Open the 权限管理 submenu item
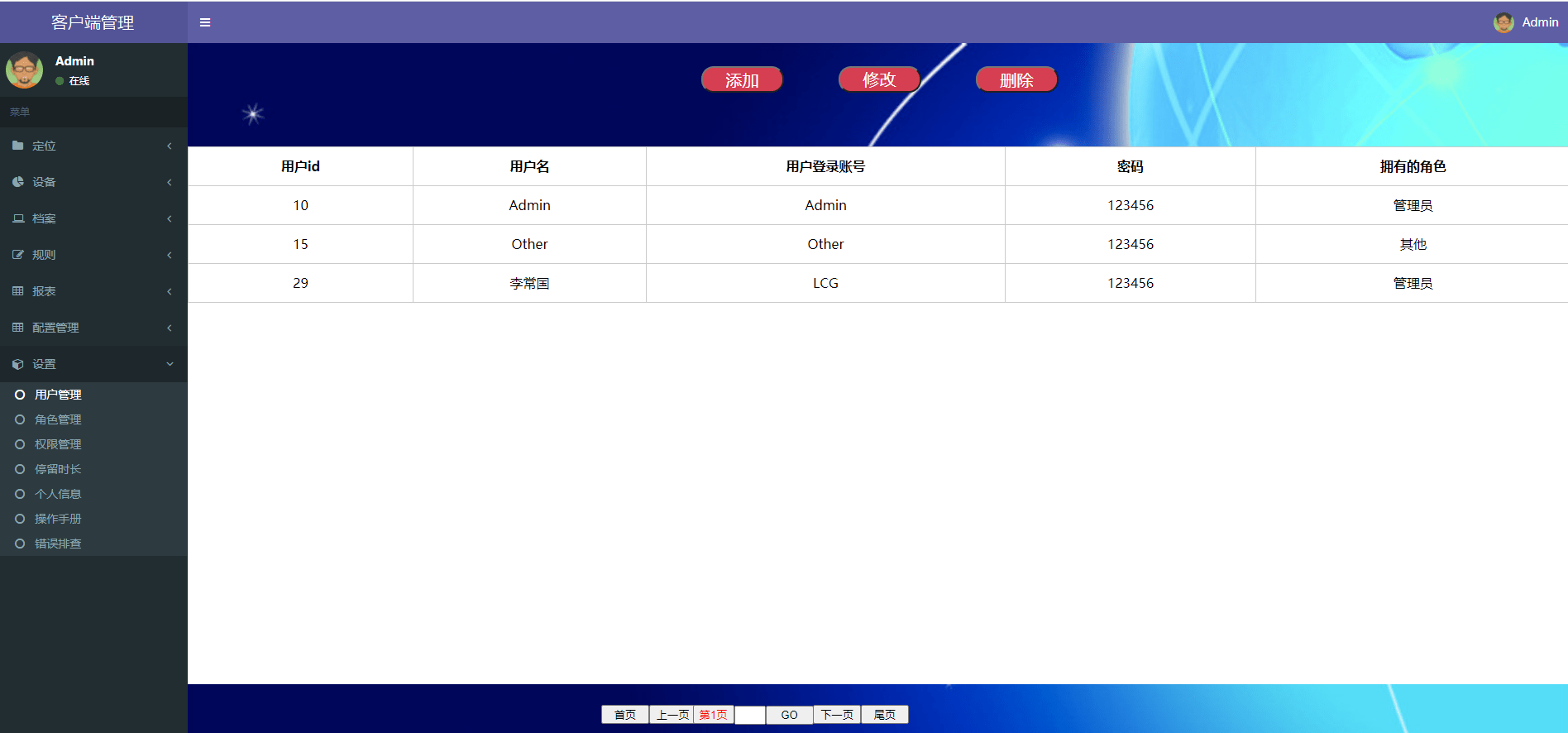This screenshot has width=1568, height=733. (x=93, y=444)
